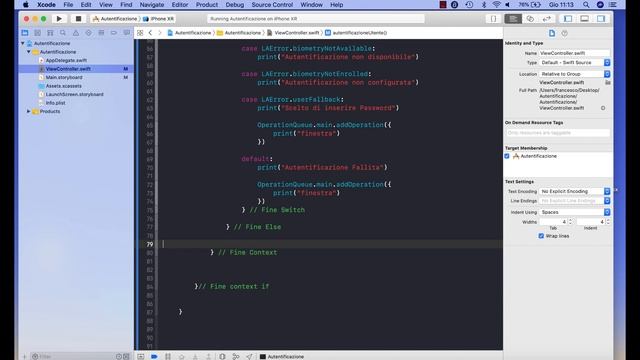
Task: Open the Source Control menu
Action: coord(272,5)
